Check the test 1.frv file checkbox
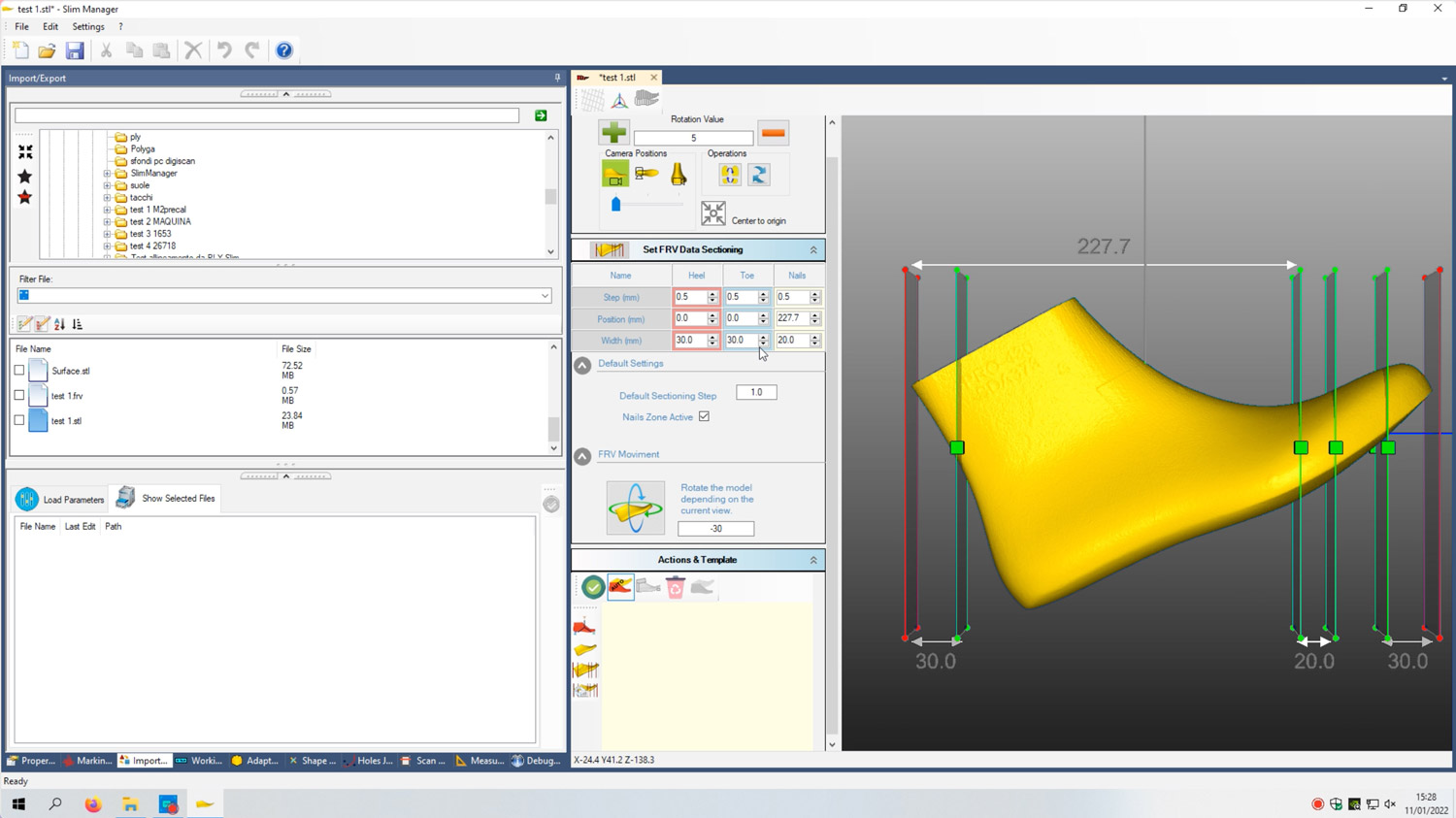The width and height of the screenshot is (1456, 818). click(19, 396)
